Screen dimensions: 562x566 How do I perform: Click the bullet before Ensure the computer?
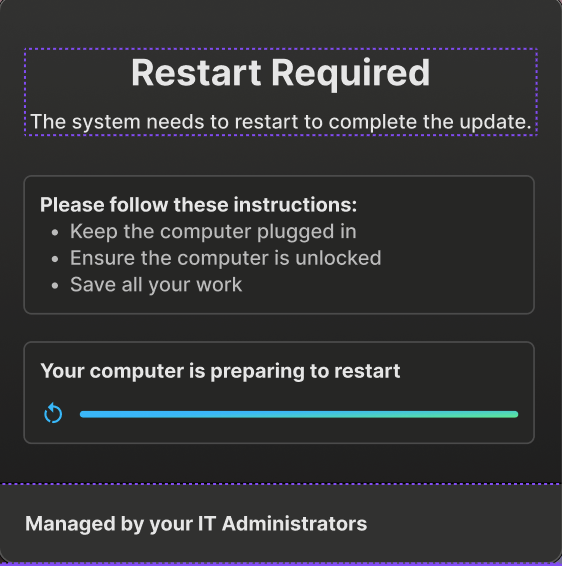pos(55,259)
